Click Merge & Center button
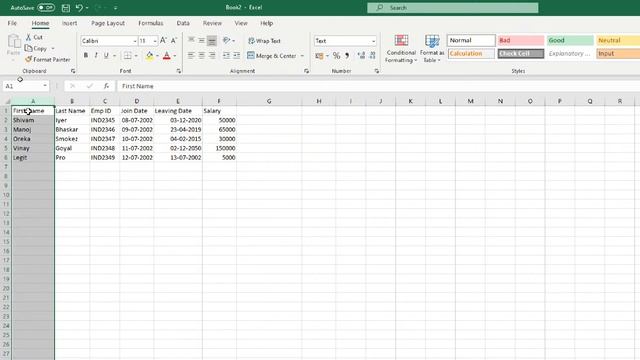The width and height of the screenshot is (640, 360). pos(271,56)
